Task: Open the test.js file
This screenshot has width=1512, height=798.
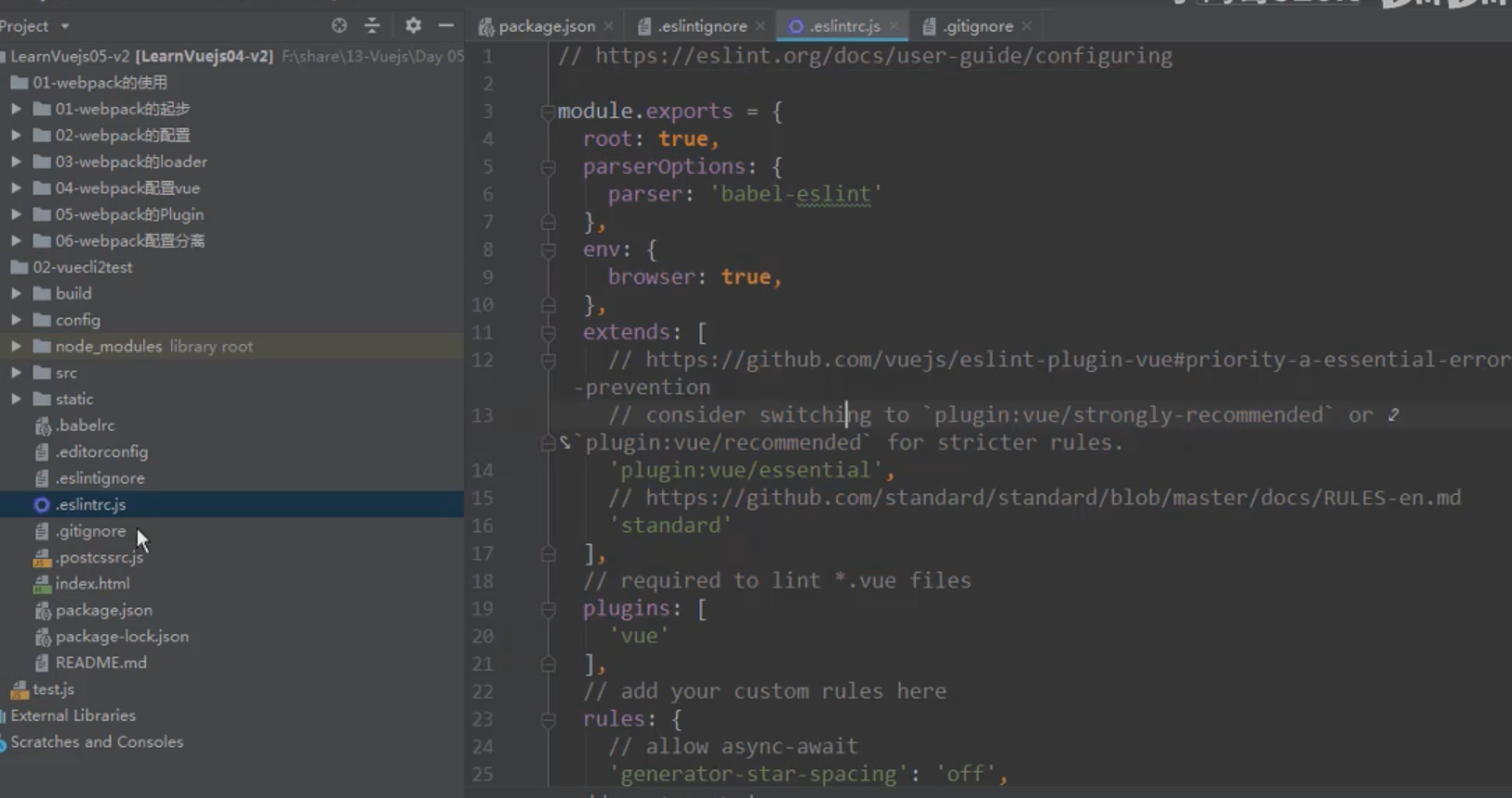Action: coord(53,689)
